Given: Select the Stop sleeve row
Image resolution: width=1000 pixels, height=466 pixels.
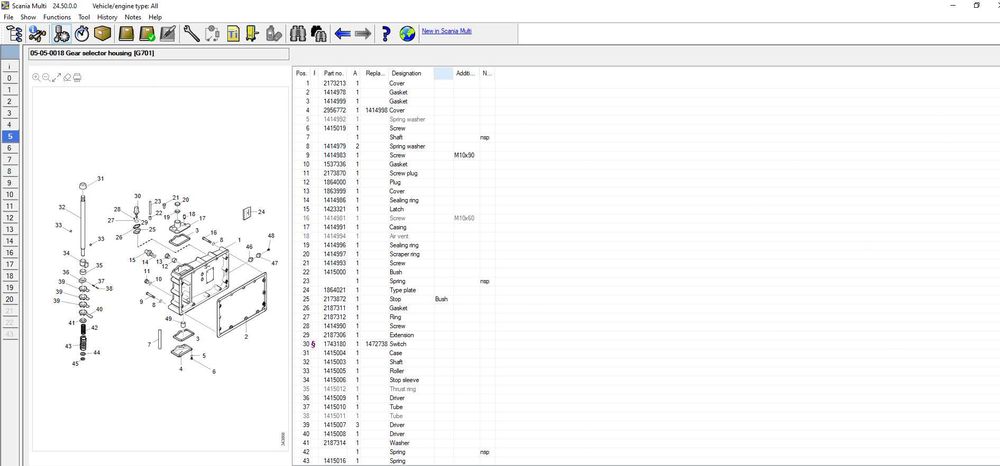Looking at the screenshot, I should click(x=393, y=380).
